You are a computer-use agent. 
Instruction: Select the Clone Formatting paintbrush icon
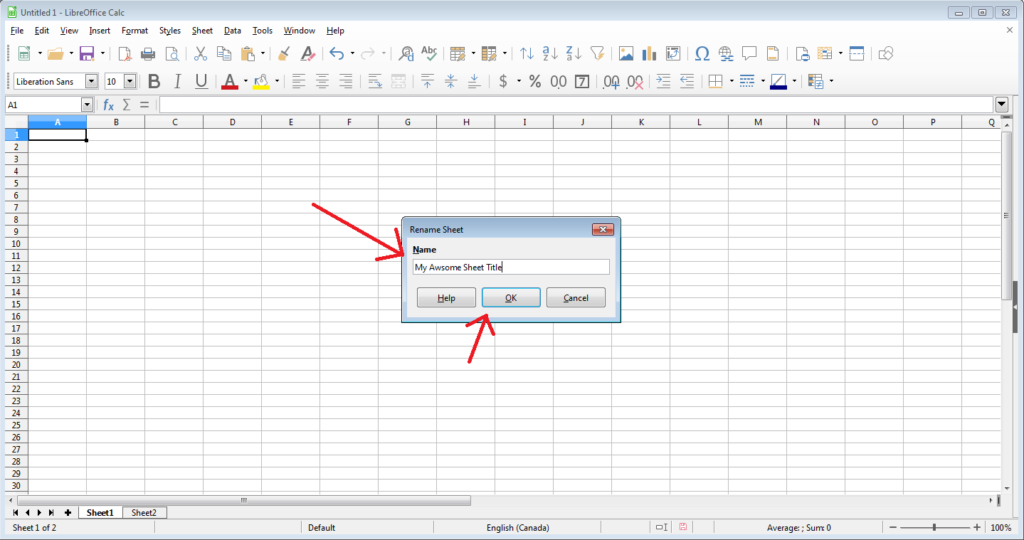[284, 54]
